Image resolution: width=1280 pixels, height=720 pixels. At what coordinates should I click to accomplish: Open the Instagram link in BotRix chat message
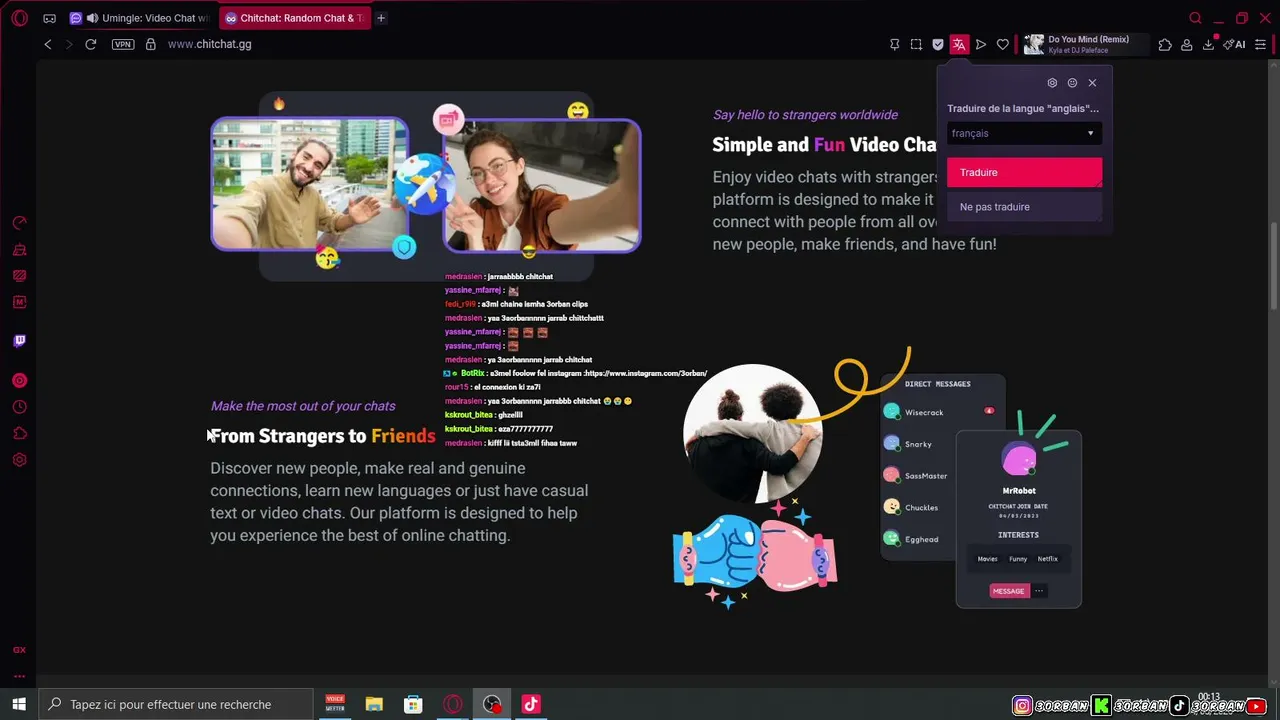click(x=648, y=373)
